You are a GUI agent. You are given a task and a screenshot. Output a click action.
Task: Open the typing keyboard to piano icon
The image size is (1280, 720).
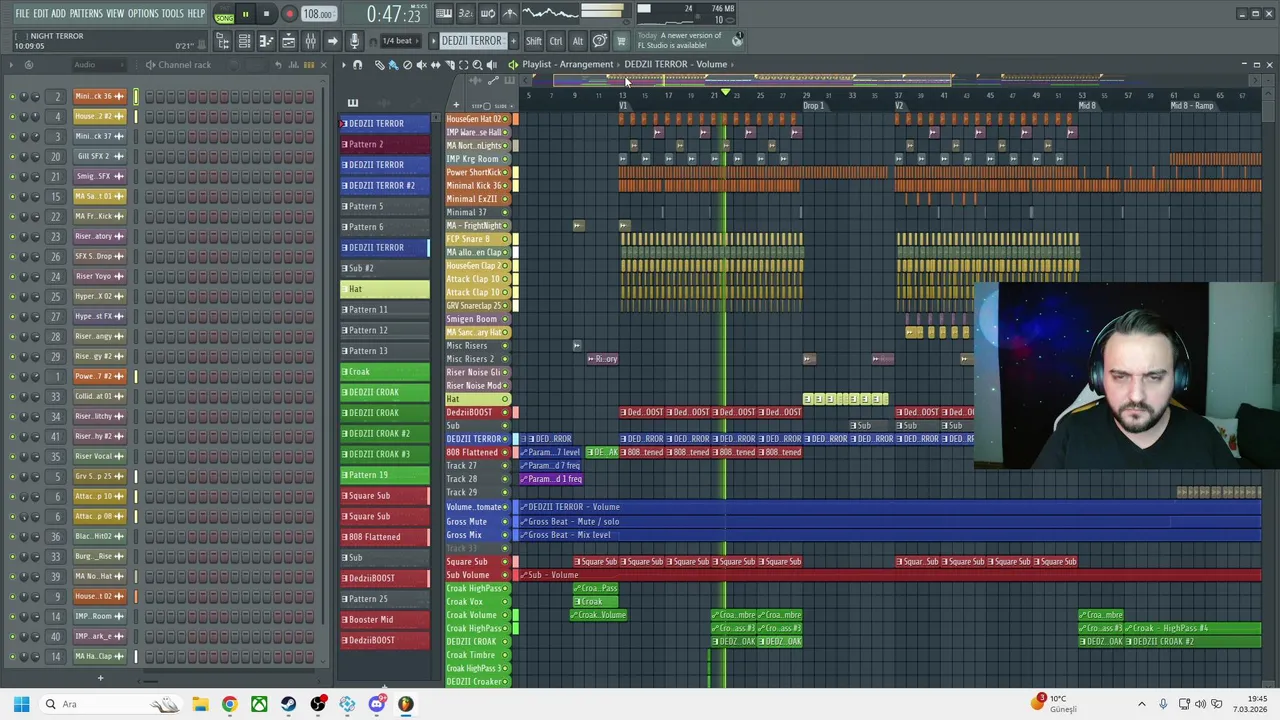click(444, 14)
